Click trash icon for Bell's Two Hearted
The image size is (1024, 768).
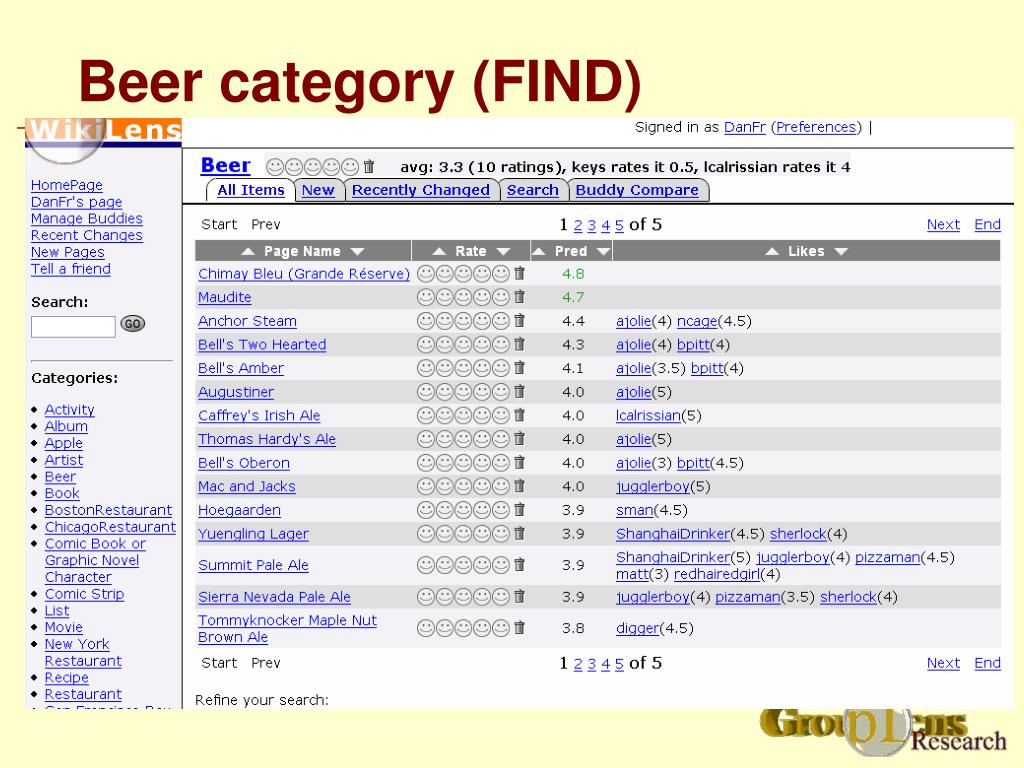519,344
